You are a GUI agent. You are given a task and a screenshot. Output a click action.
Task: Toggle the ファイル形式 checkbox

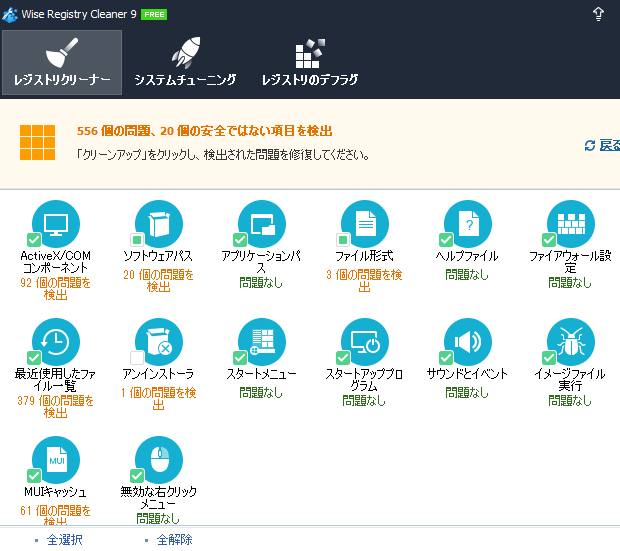[x=343, y=240]
